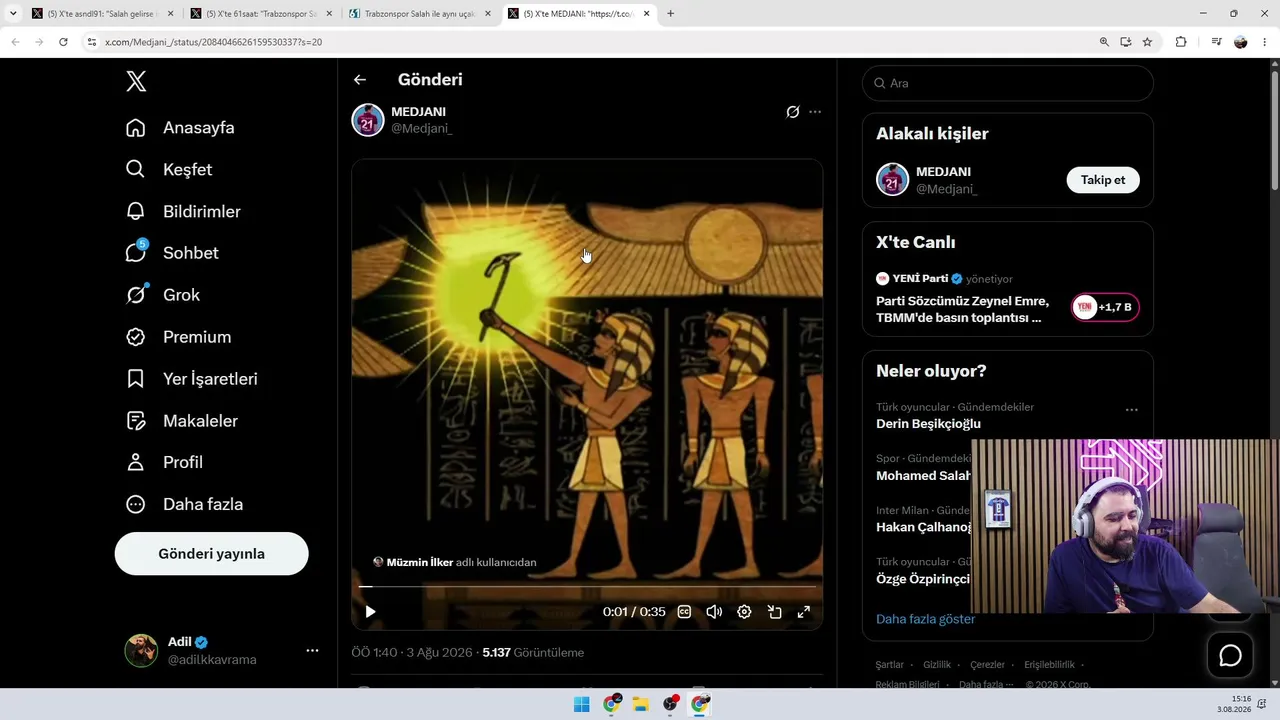Open the Bildirimler notifications page
1280x720 pixels.
point(184,212)
